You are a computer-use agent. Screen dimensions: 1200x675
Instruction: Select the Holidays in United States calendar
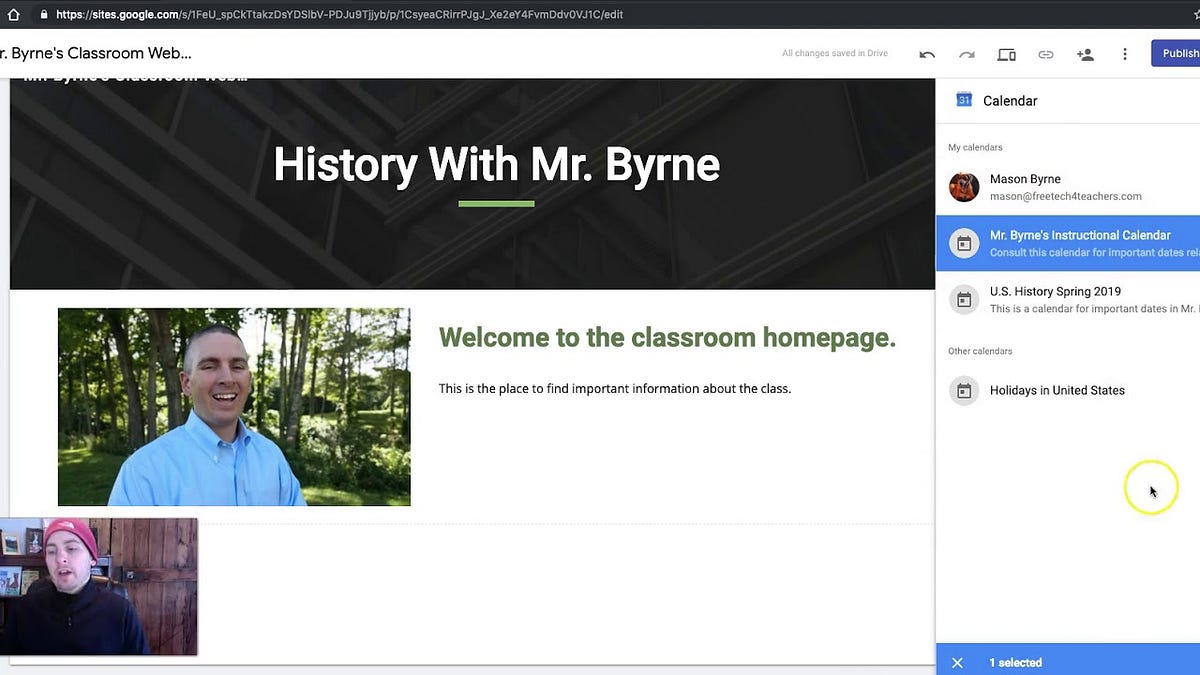(x=1056, y=390)
